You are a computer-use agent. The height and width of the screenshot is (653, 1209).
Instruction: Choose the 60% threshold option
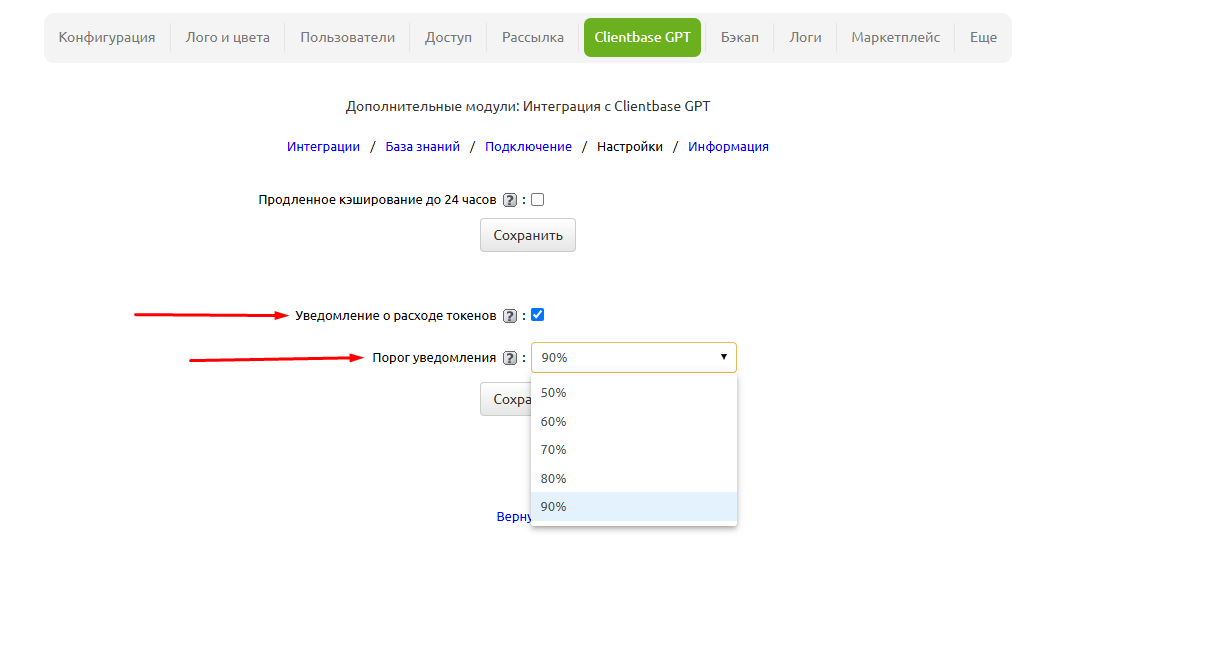[x=634, y=421]
